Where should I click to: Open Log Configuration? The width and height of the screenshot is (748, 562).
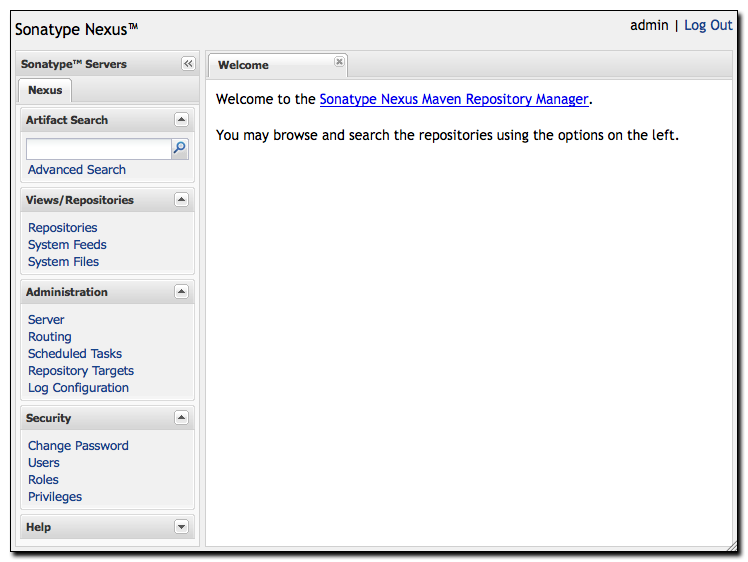pos(78,388)
